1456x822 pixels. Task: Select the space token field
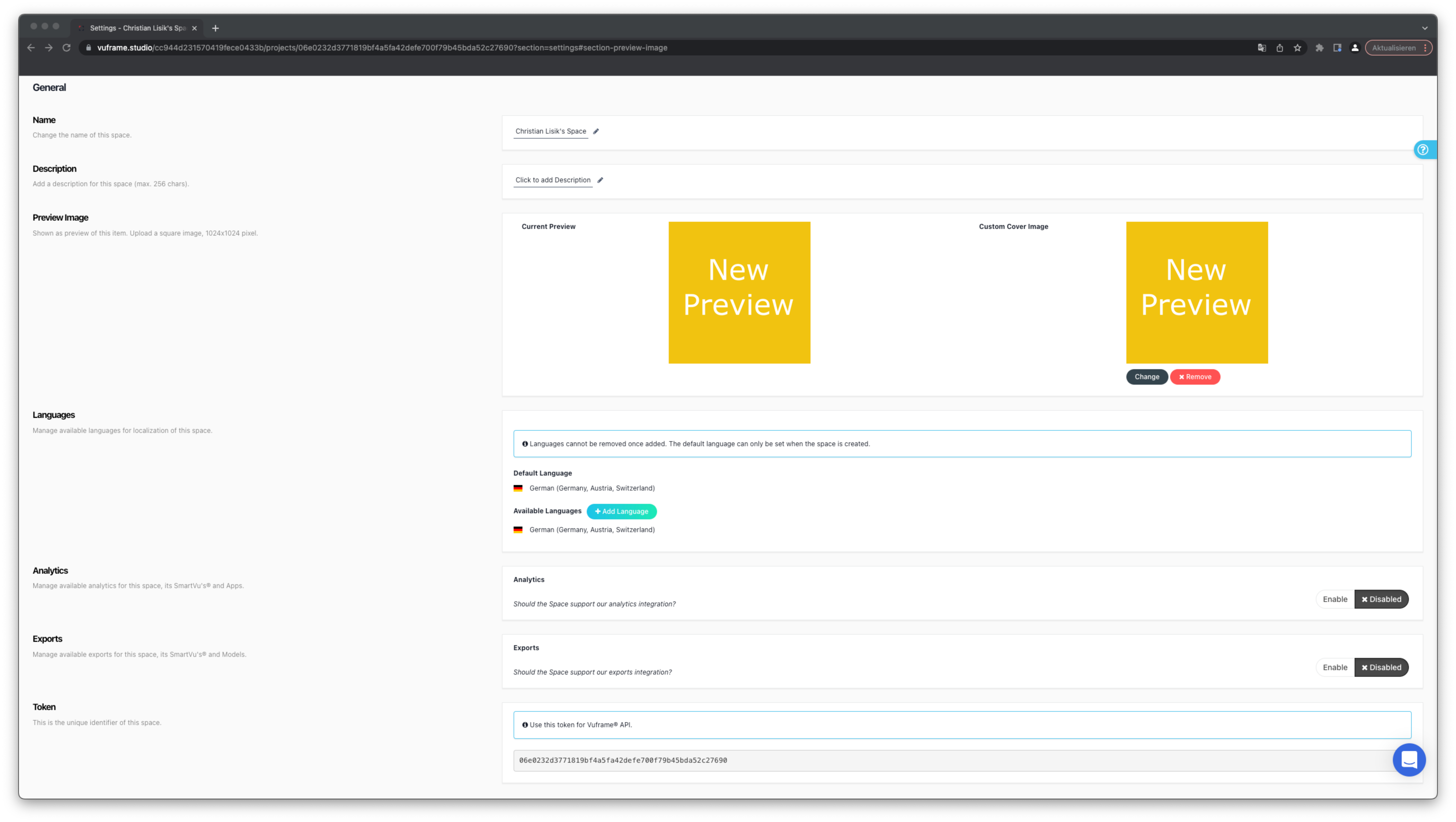tap(962, 760)
